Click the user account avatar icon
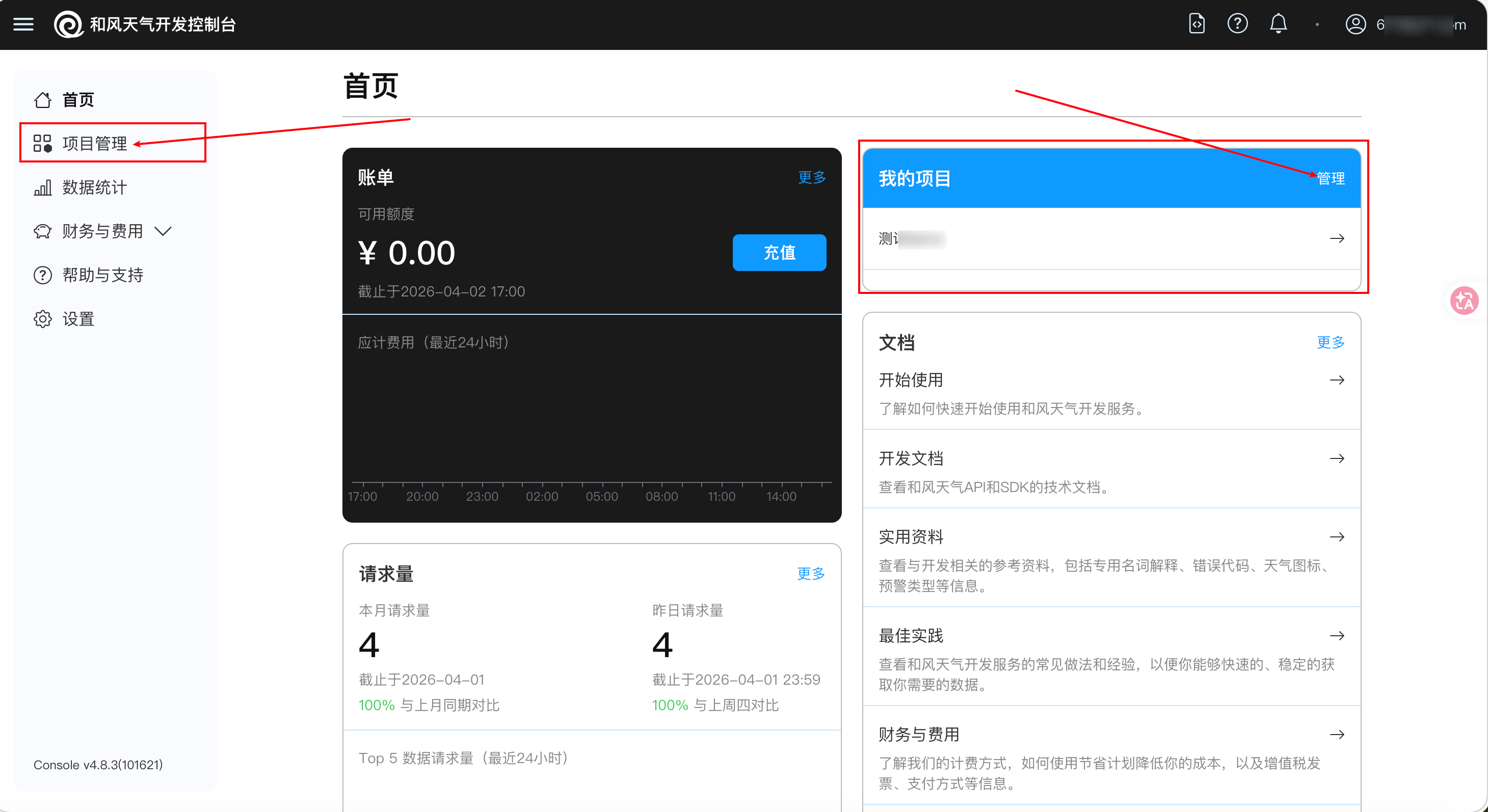The width and height of the screenshot is (1488, 812). point(1356,24)
